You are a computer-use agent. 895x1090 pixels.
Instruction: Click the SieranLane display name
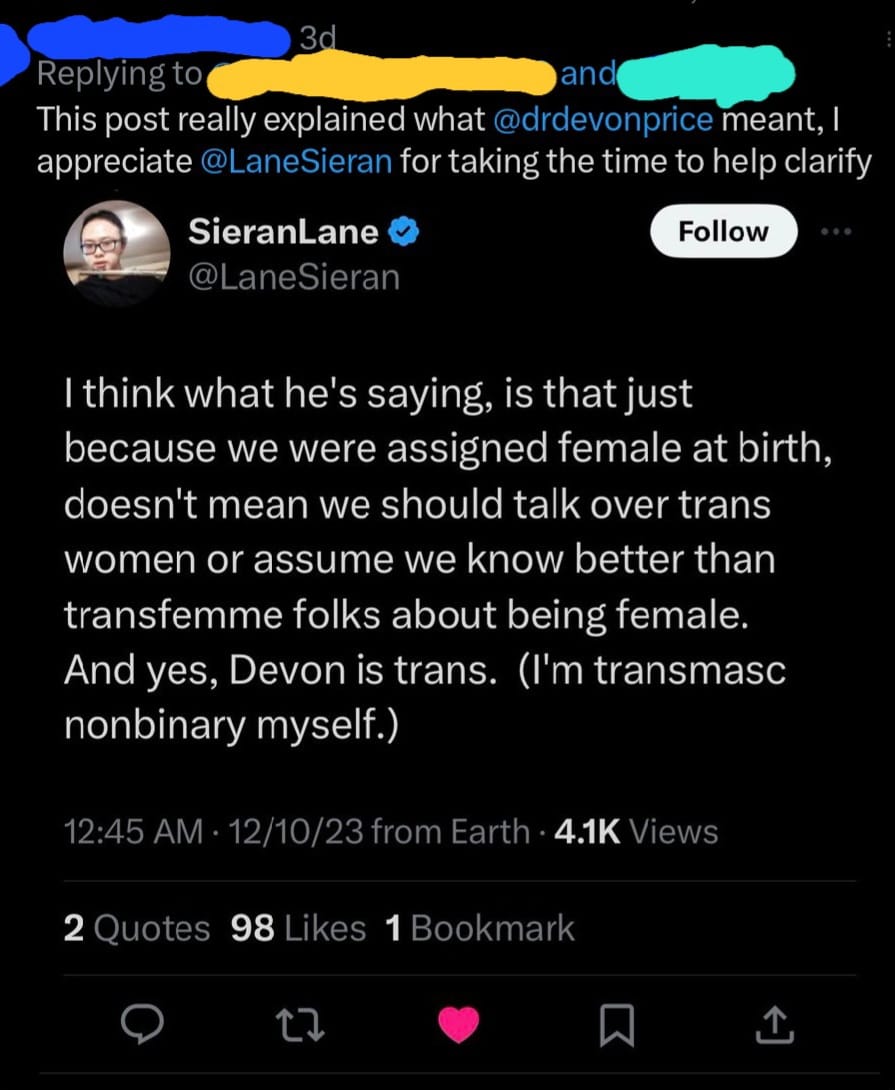point(283,233)
